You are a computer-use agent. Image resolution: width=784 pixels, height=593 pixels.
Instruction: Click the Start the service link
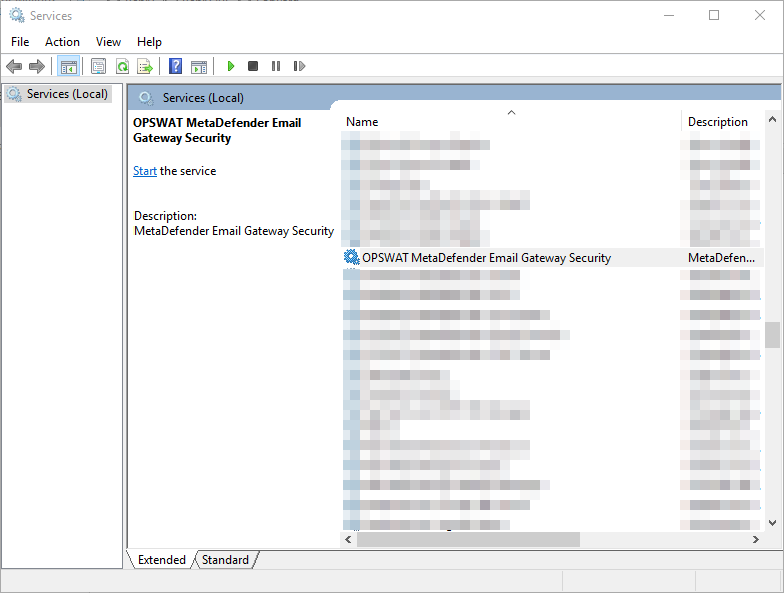[x=144, y=171]
